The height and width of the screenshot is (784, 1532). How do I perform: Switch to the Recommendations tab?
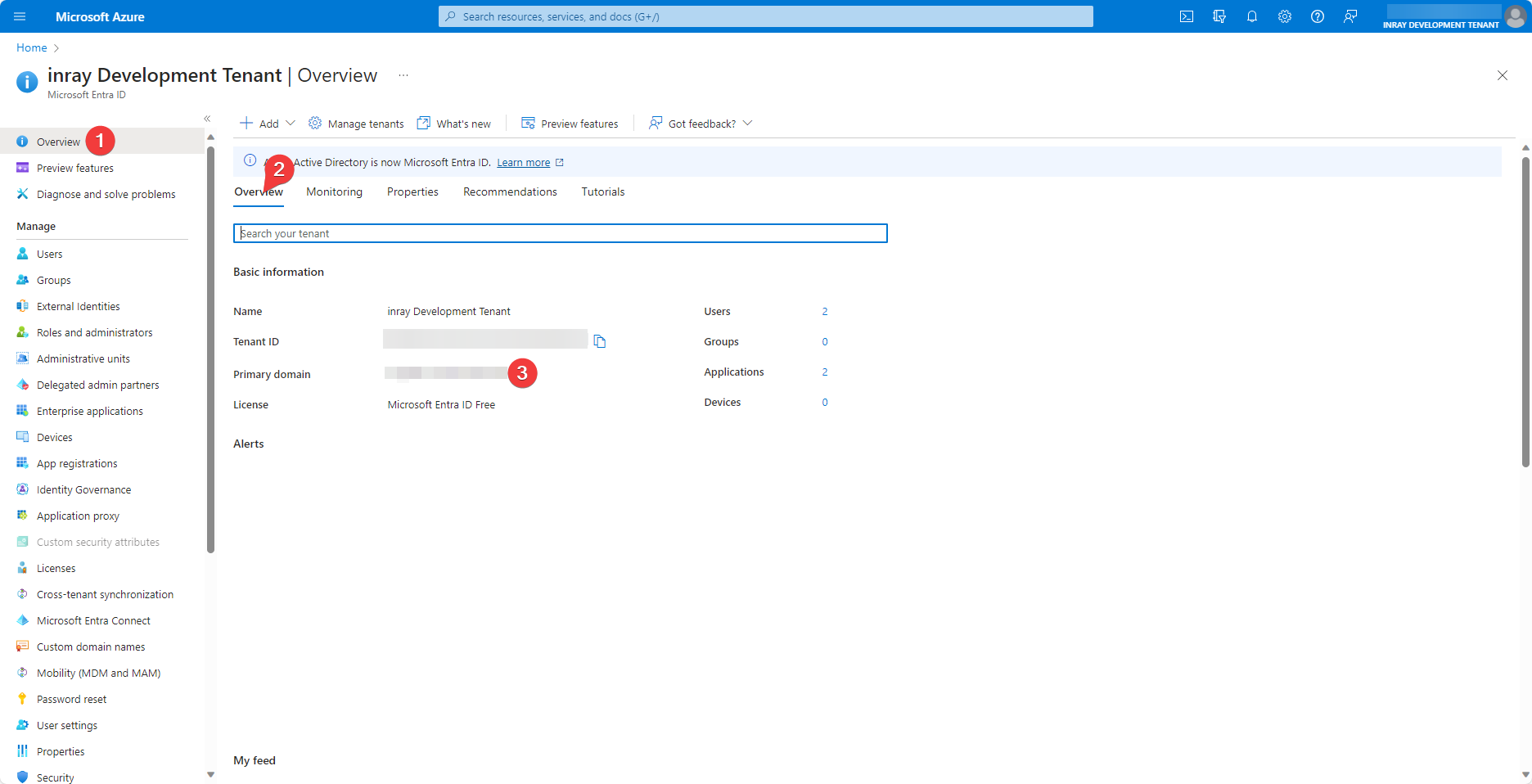pyautogui.click(x=510, y=191)
